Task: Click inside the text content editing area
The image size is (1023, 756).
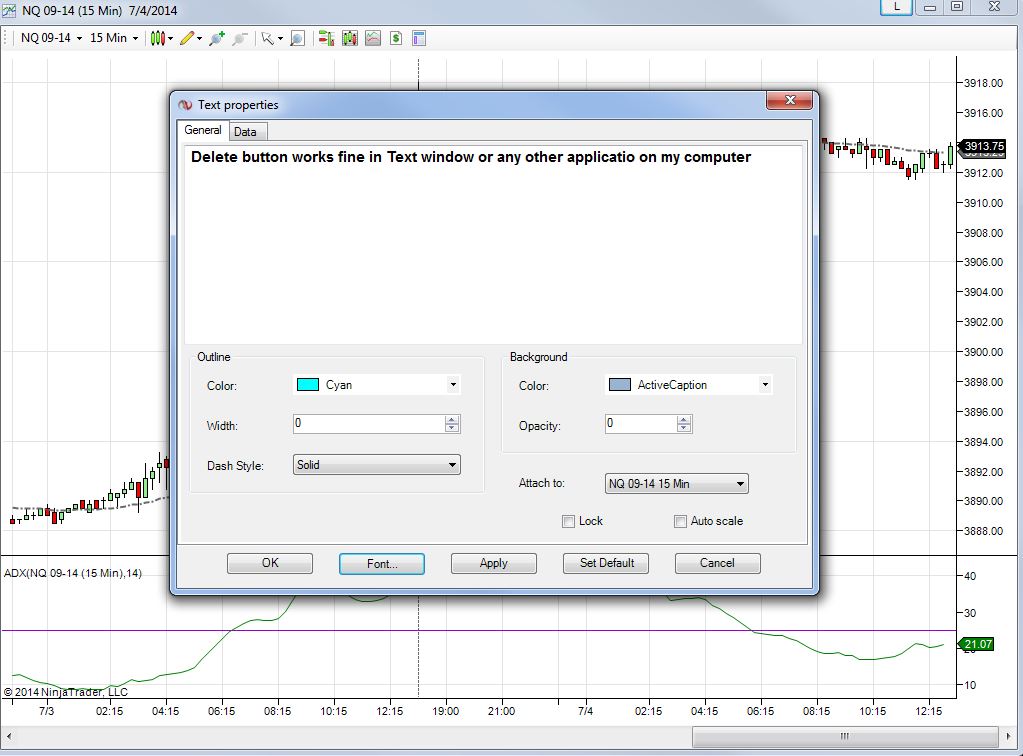Action: (493, 245)
